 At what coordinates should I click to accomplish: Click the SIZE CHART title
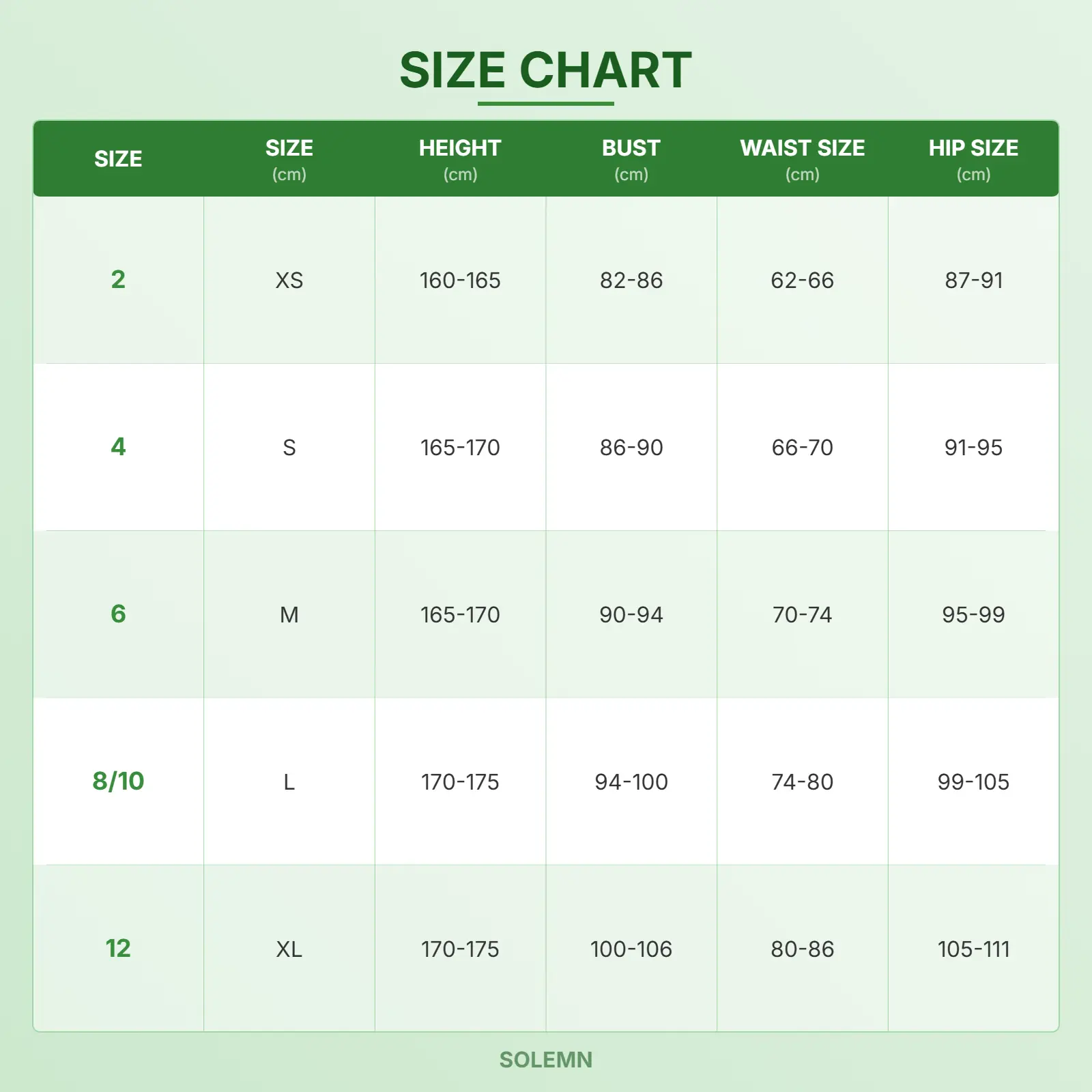click(x=545, y=70)
